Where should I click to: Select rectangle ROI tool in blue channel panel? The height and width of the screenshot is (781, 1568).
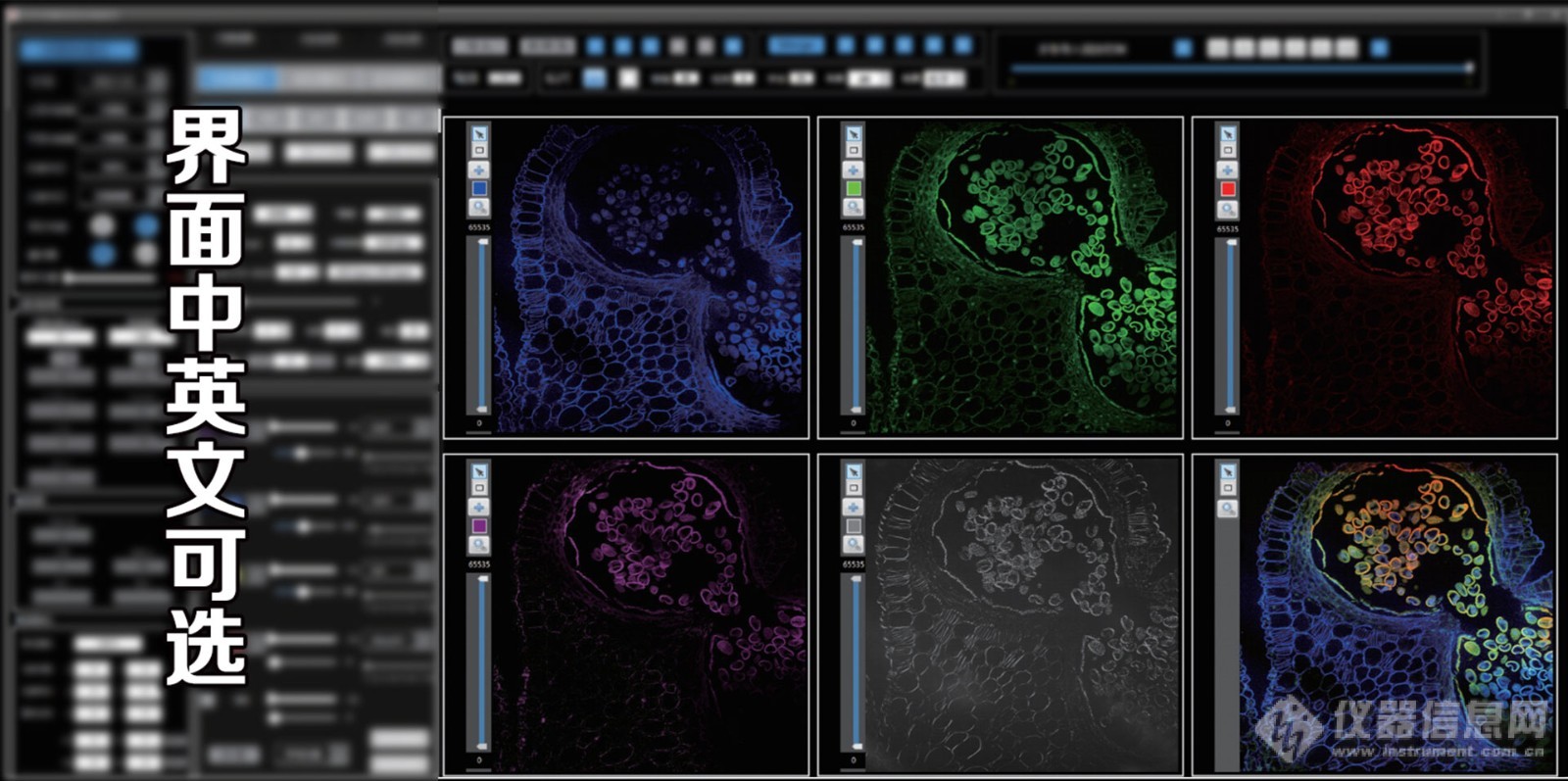pos(479,151)
